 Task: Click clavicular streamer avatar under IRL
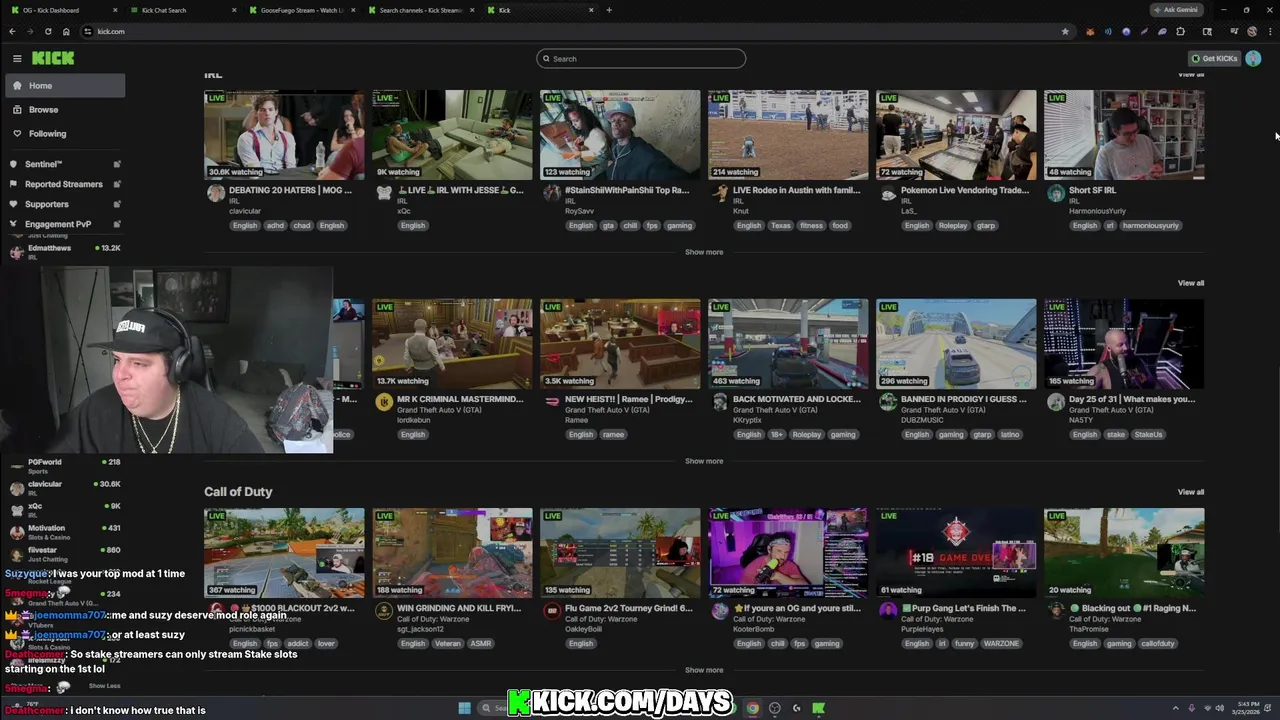click(x=216, y=193)
